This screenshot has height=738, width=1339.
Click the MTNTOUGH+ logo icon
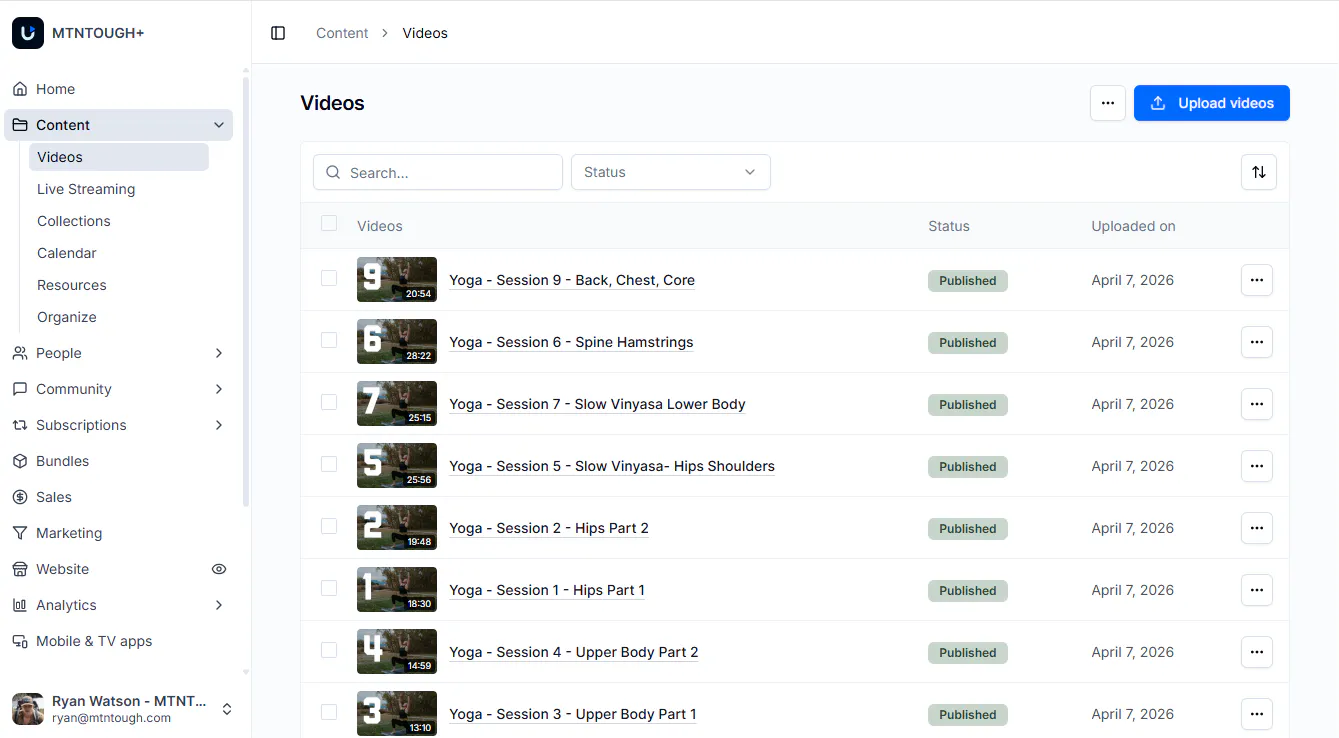[x=28, y=33]
